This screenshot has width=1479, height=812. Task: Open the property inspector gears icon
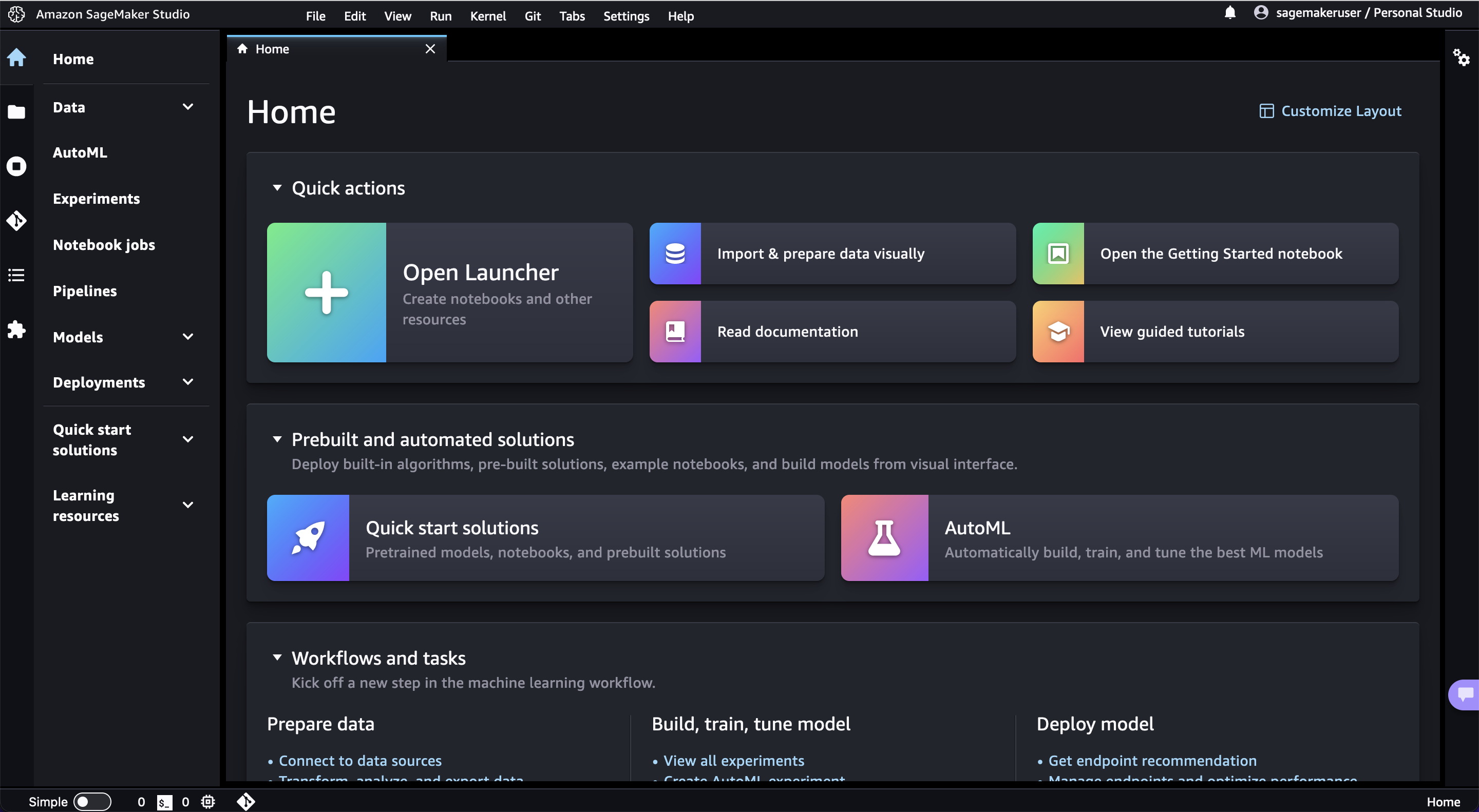tap(1461, 57)
